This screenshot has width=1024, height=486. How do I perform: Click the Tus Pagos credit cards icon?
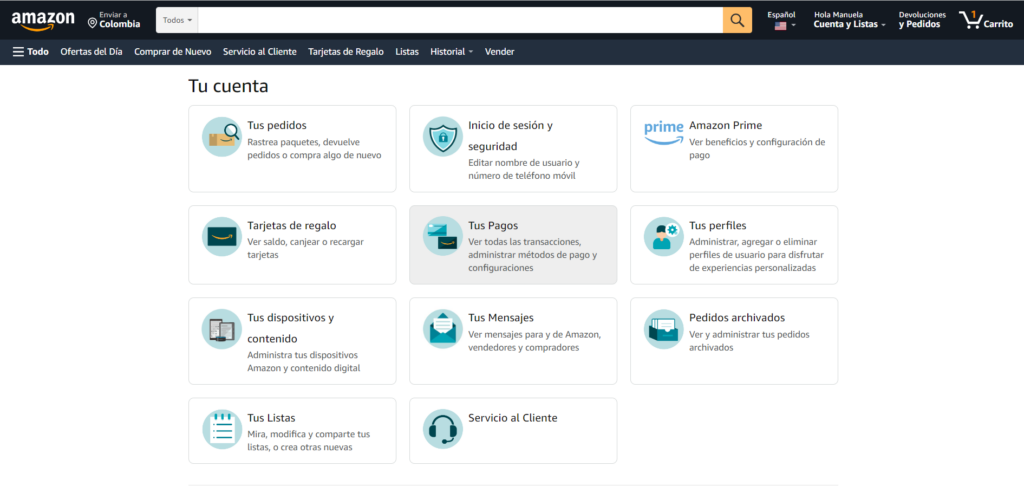[x=442, y=236]
